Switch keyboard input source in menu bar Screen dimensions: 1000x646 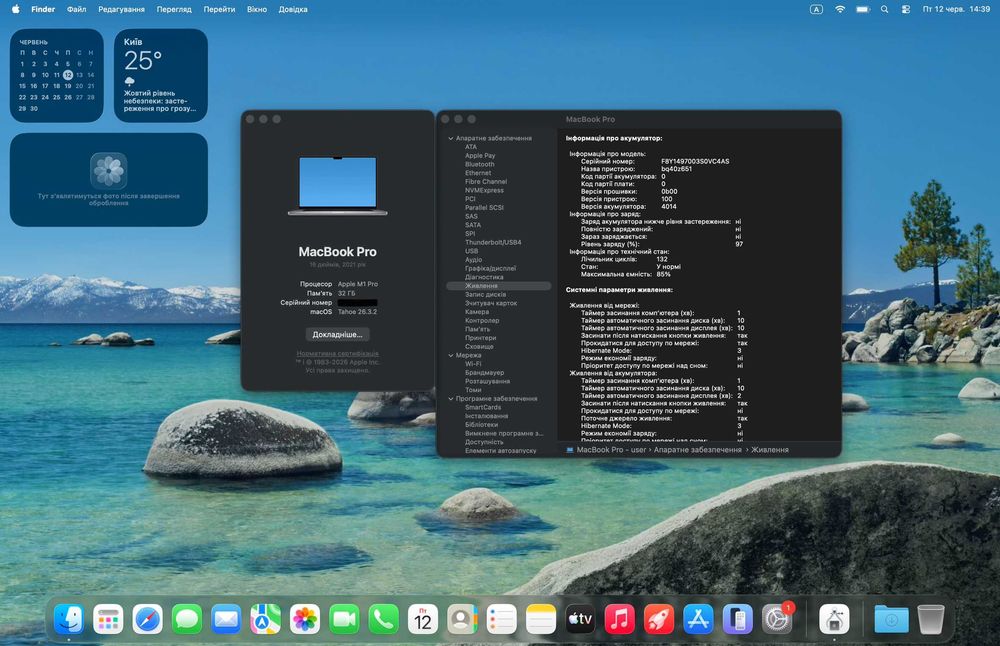point(816,9)
